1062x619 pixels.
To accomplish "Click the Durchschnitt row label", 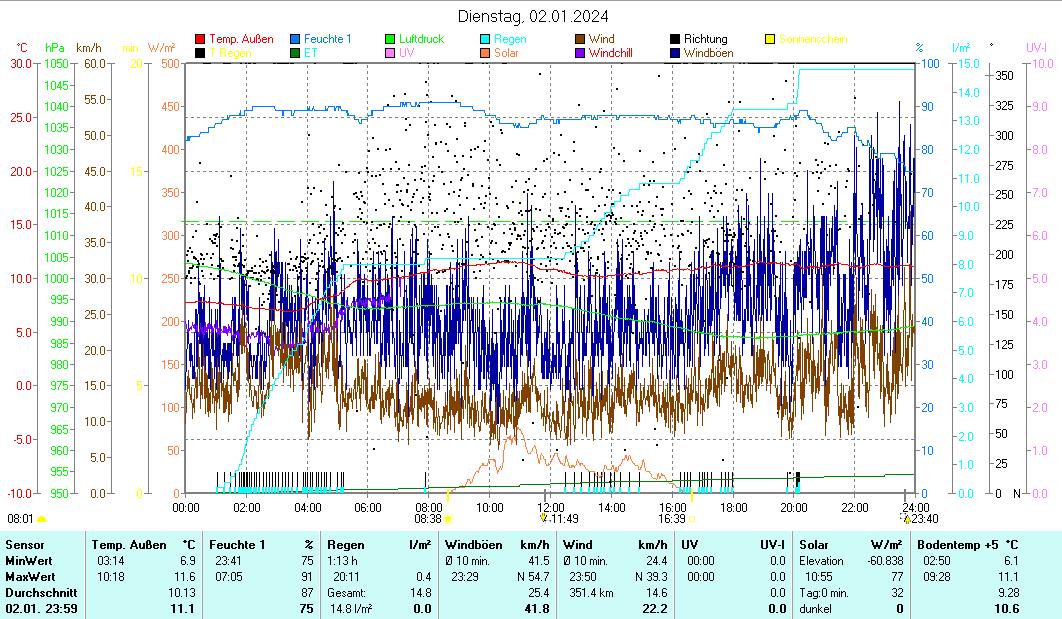I will [34, 592].
